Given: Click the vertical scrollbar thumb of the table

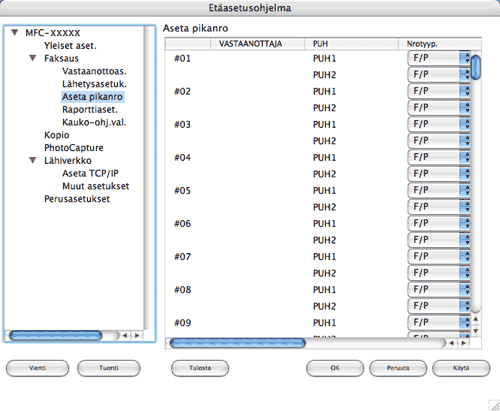Looking at the screenshot, I should coord(476,68).
